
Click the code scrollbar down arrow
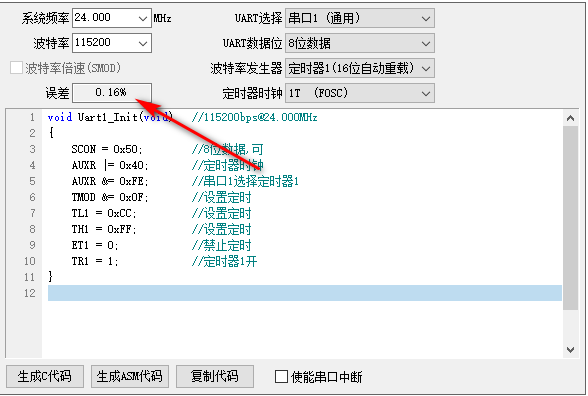570,350
